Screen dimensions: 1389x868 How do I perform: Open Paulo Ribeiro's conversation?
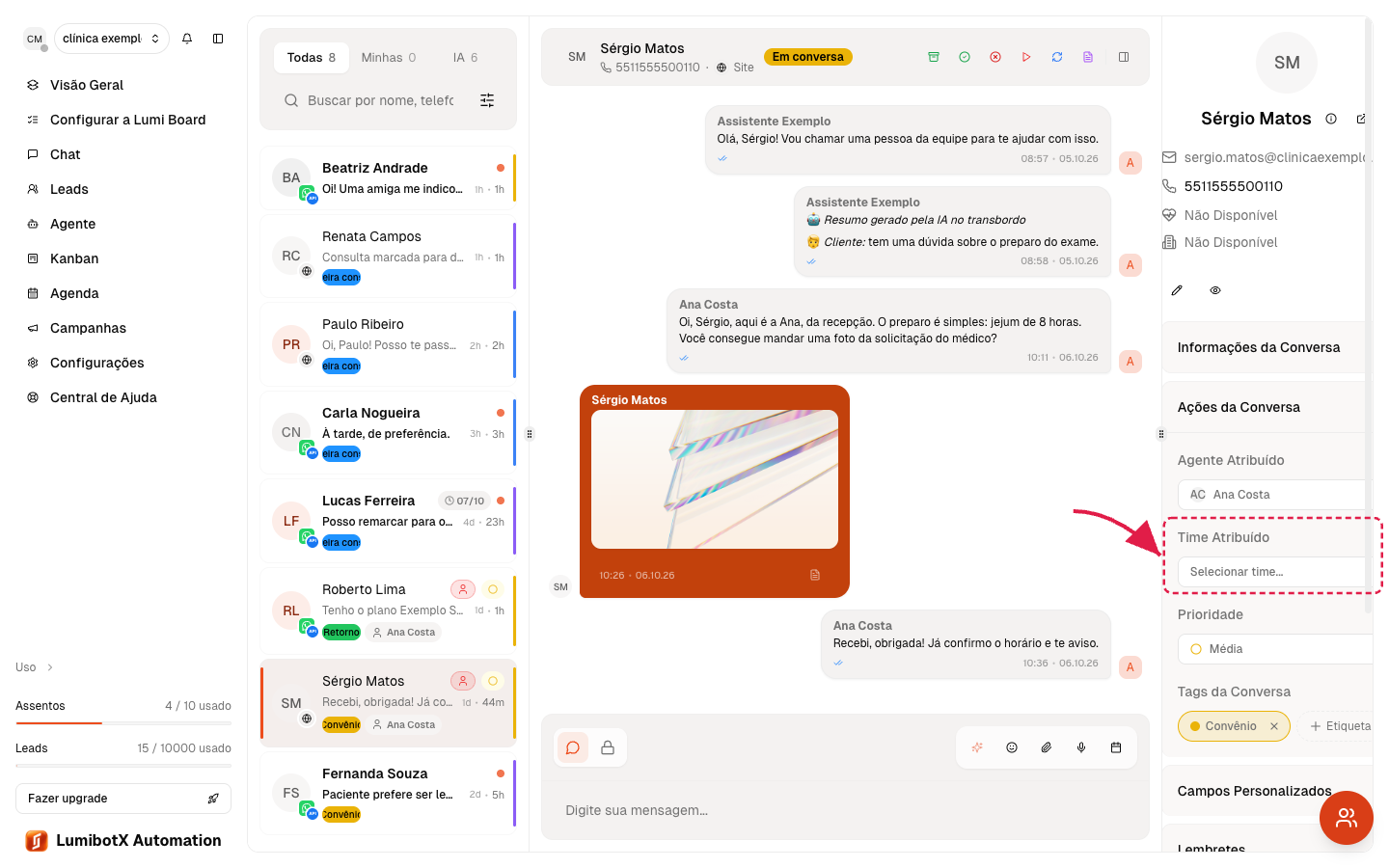[x=388, y=344]
